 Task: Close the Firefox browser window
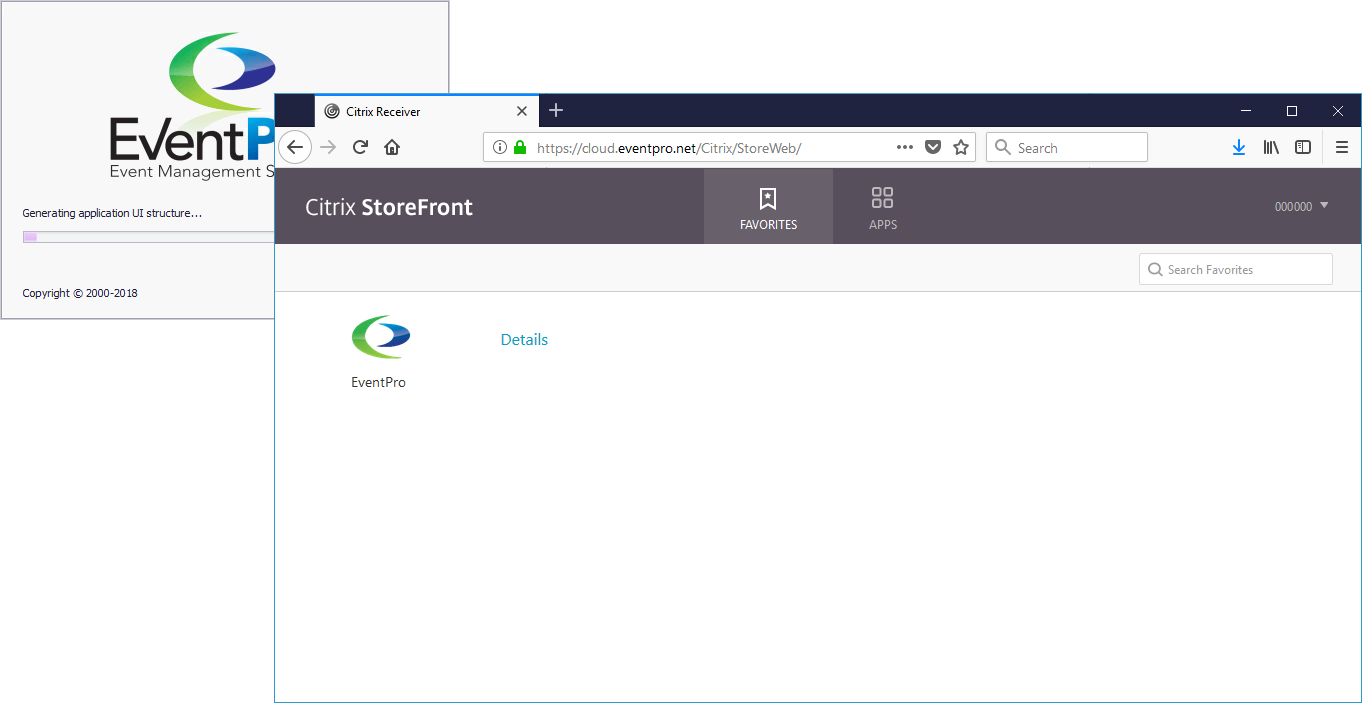pyautogui.click(x=1338, y=111)
